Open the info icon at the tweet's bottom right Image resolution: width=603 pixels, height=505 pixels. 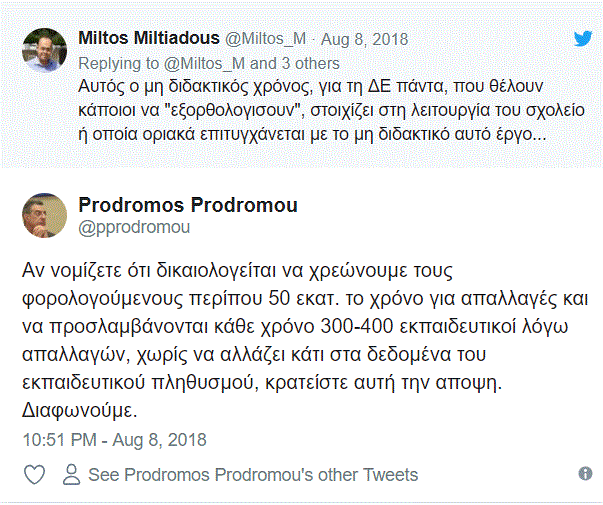click(x=585, y=473)
